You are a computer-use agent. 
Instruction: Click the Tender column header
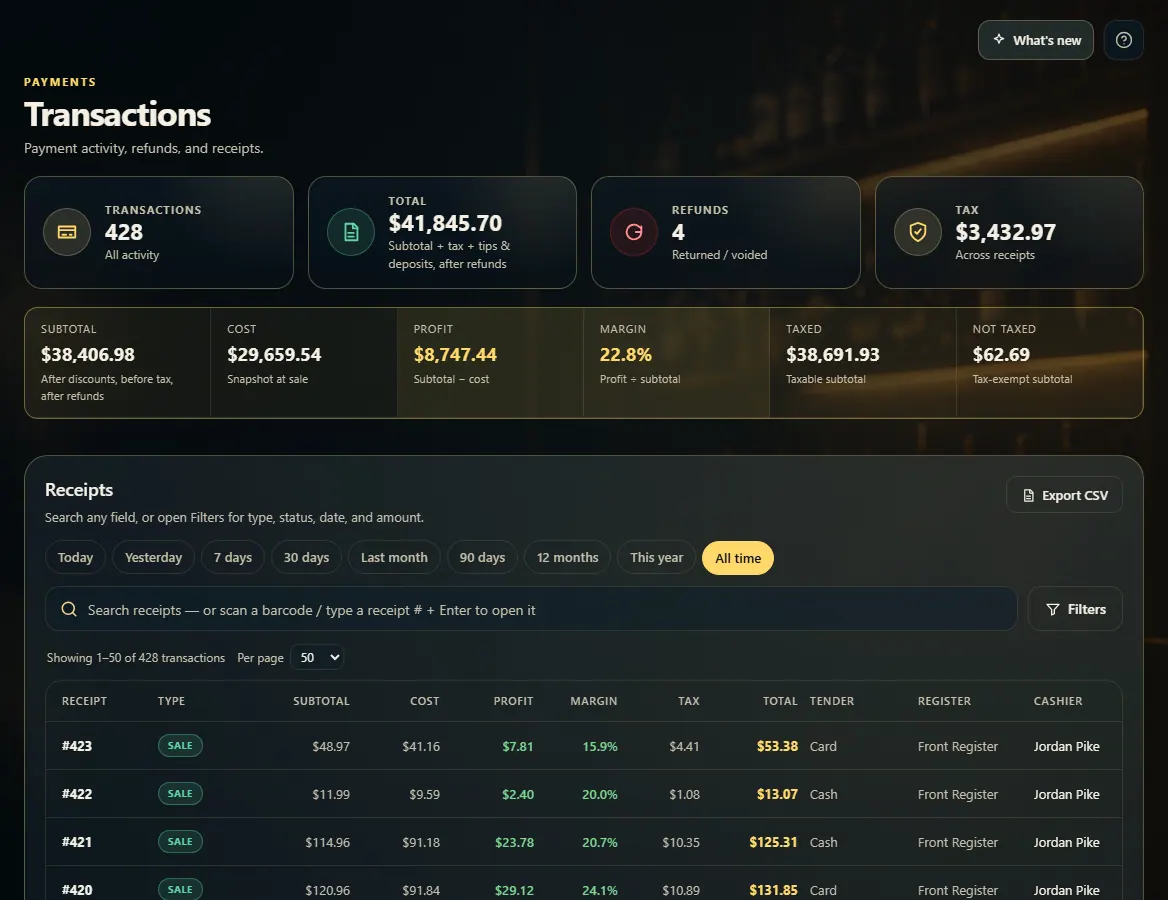point(832,701)
